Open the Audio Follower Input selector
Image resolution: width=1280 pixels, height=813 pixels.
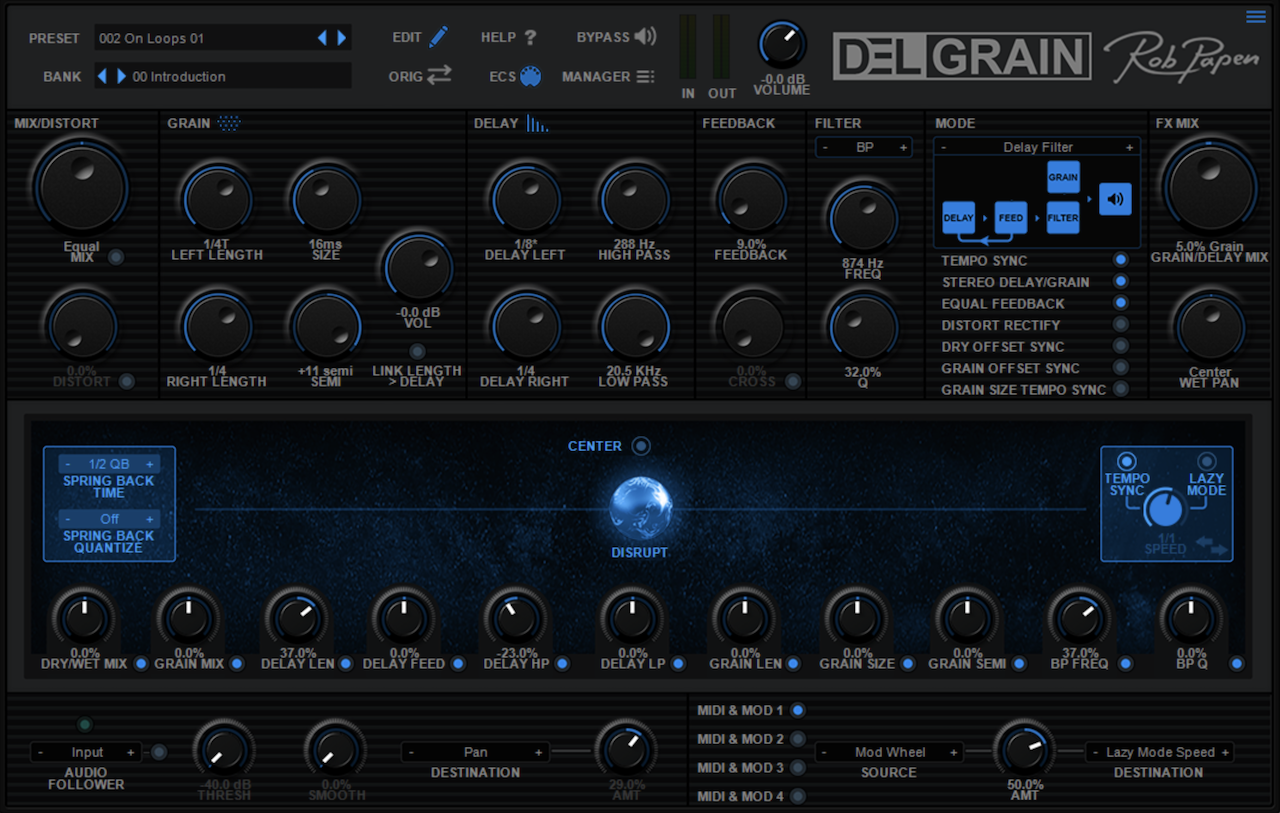(87, 752)
